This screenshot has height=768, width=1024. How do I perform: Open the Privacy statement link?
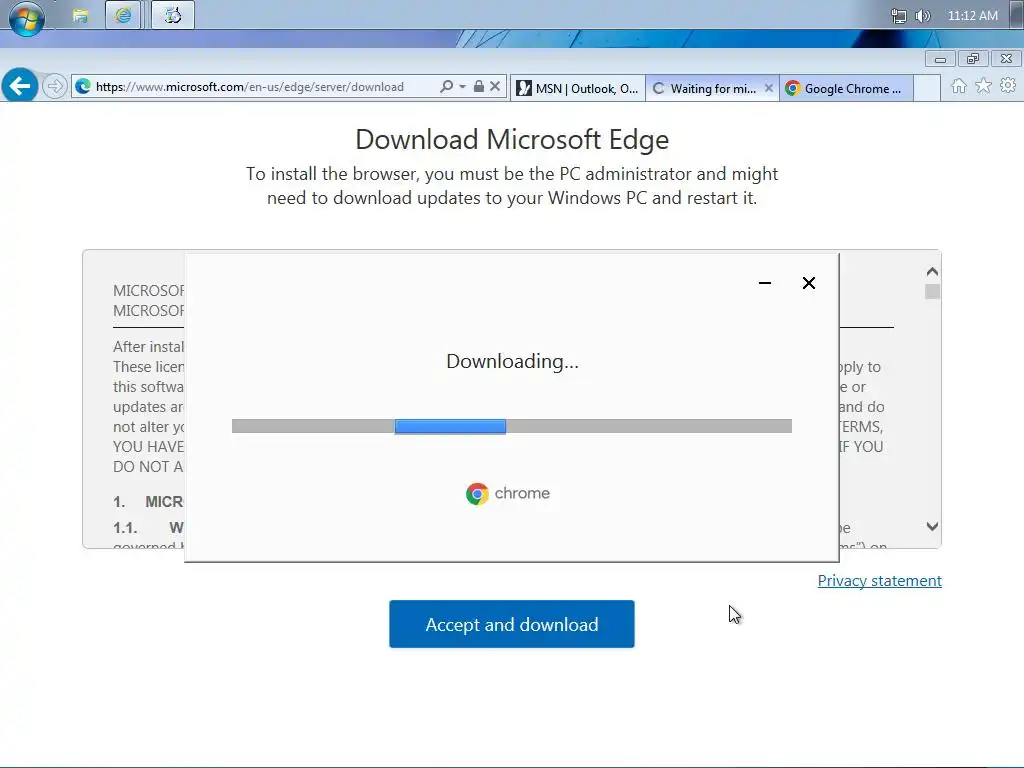tap(880, 581)
